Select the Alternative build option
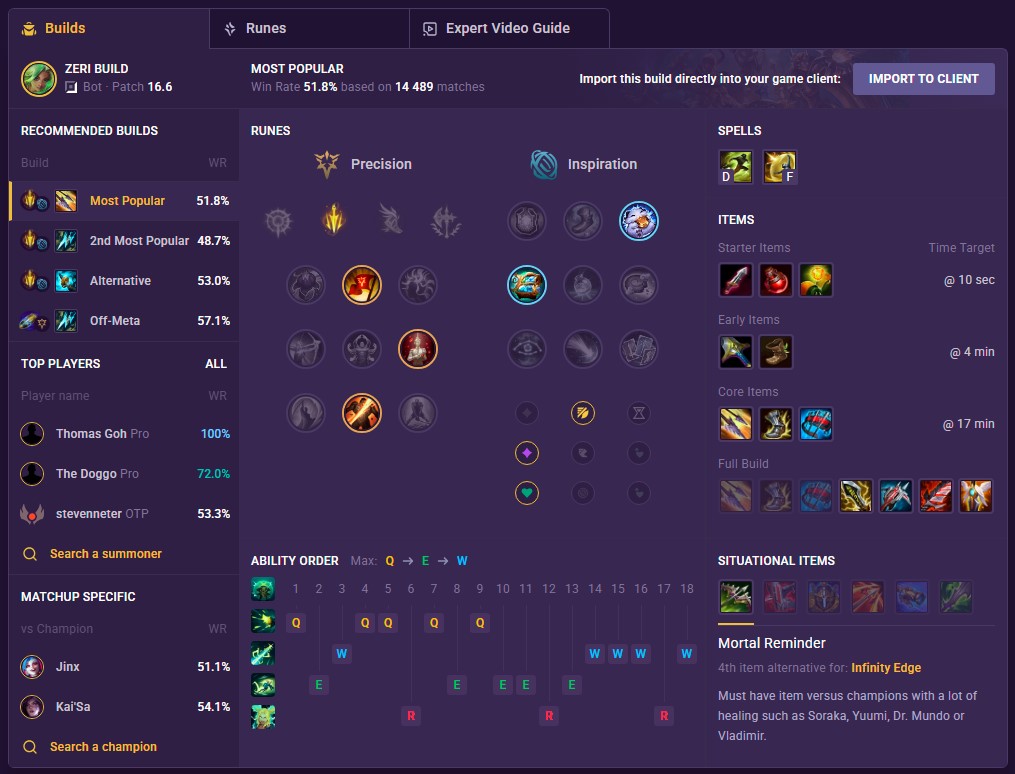Viewport: 1015px width, 774px height. pos(124,281)
